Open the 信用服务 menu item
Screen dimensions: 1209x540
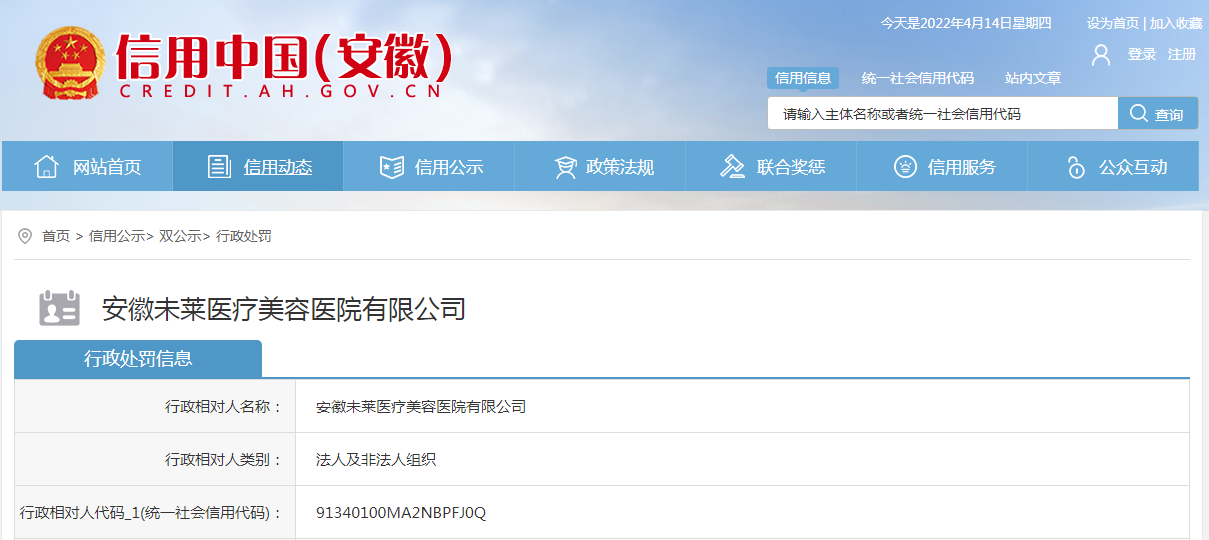[x=942, y=166]
